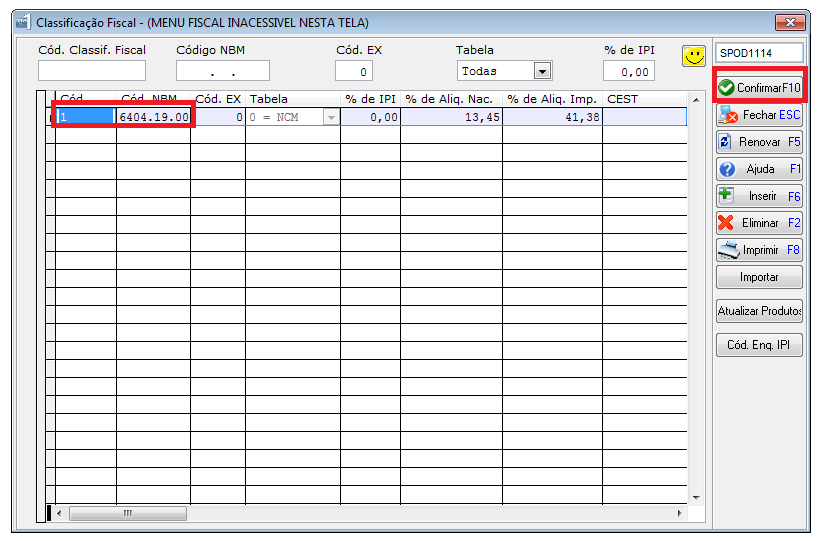Click the % de Aliq. Nac. value 13,45

point(451,117)
